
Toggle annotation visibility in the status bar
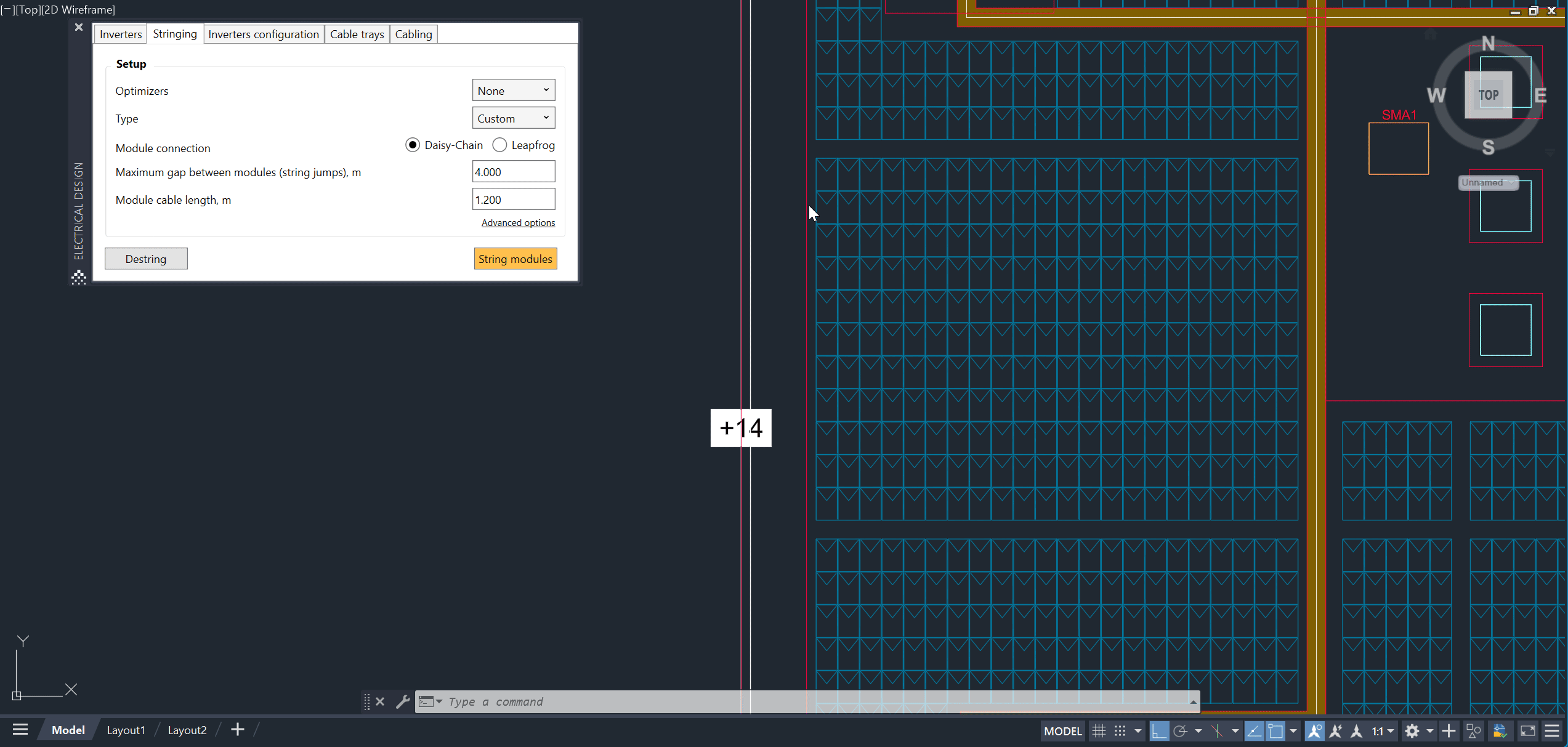pos(1315,731)
